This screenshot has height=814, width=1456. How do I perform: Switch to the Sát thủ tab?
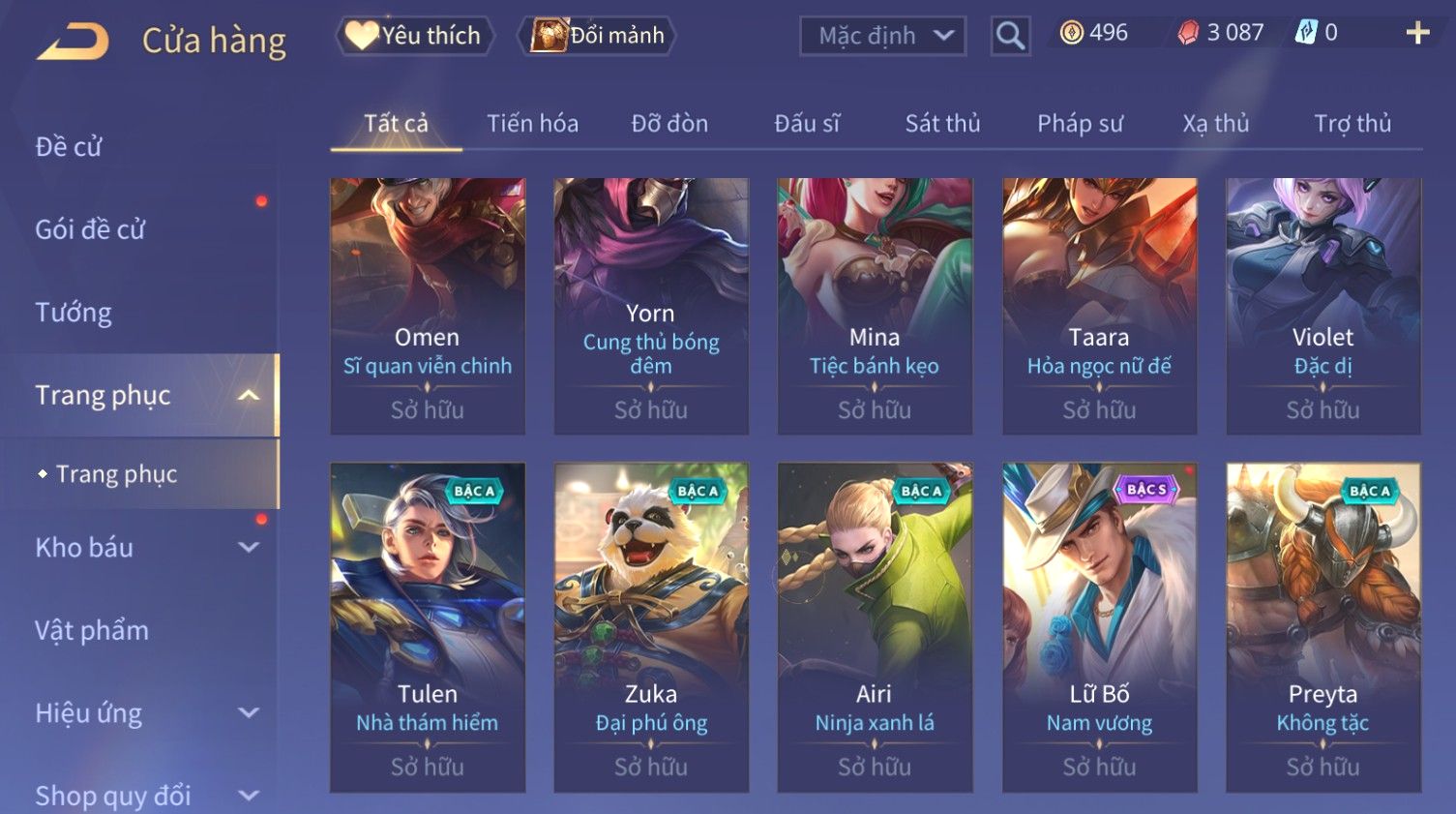point(942,124)
